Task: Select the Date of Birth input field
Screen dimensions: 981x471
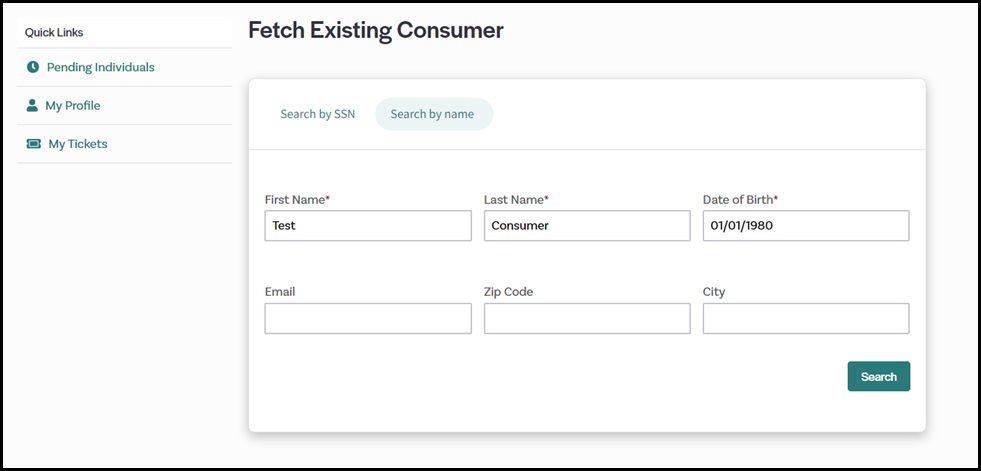Action: point(805,226)
